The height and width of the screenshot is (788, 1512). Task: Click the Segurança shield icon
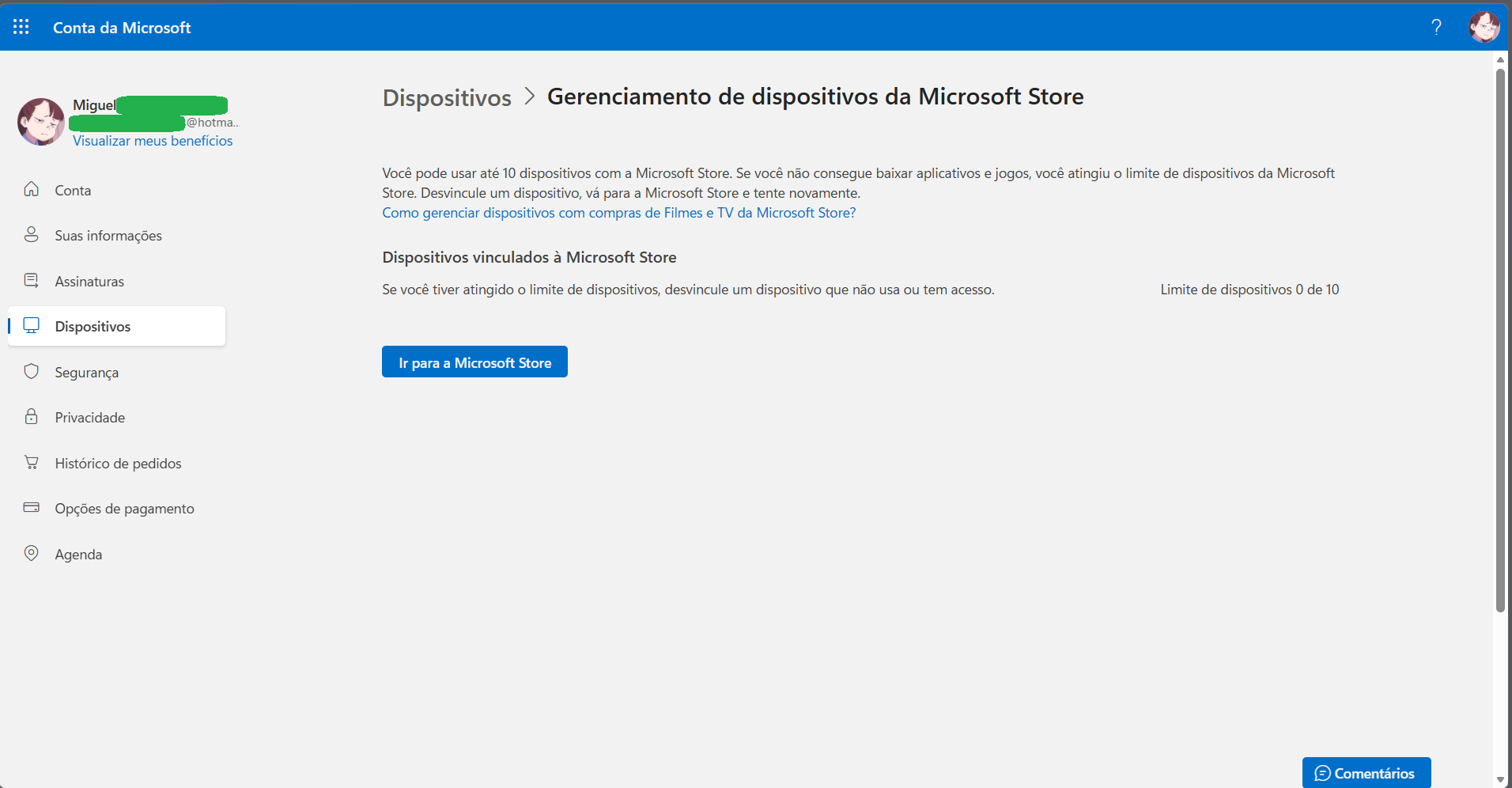pyautogui.click(x=32, y=372)
